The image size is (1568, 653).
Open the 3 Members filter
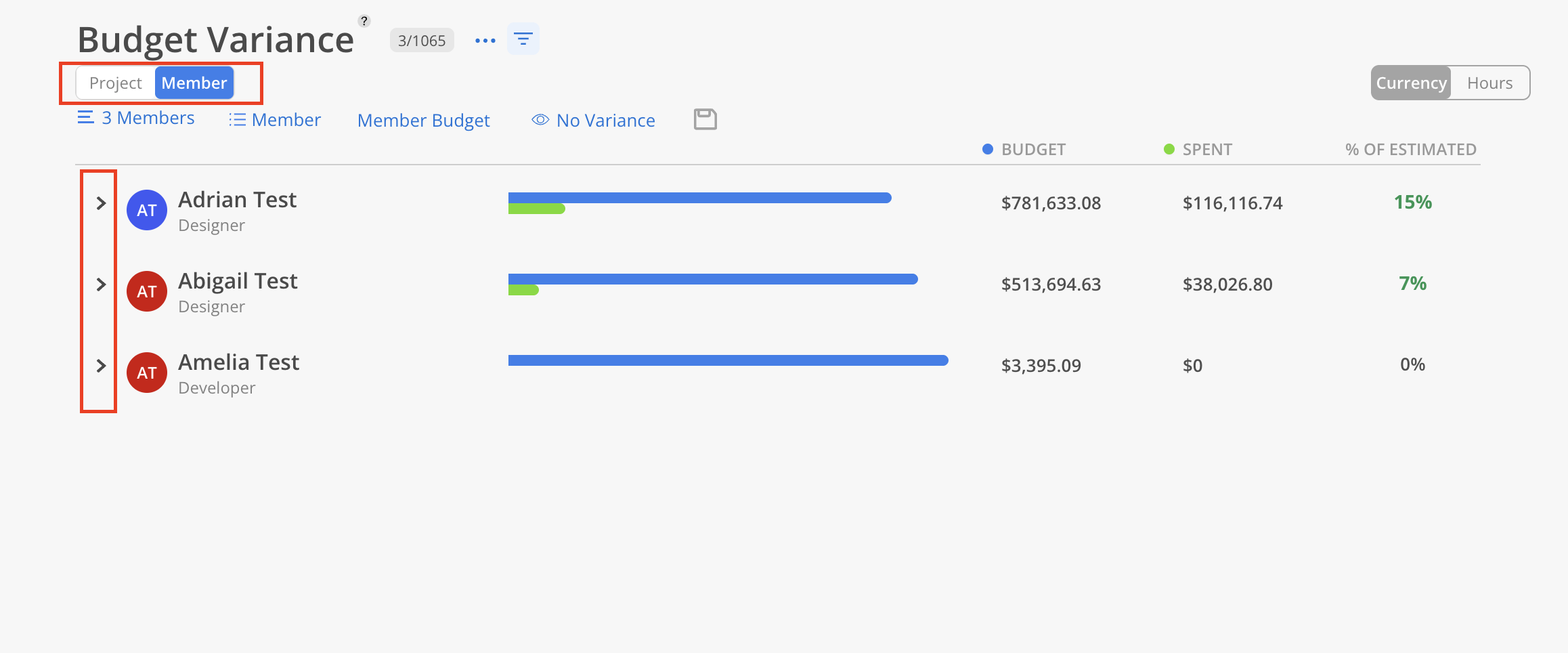[x=136, y=118]
